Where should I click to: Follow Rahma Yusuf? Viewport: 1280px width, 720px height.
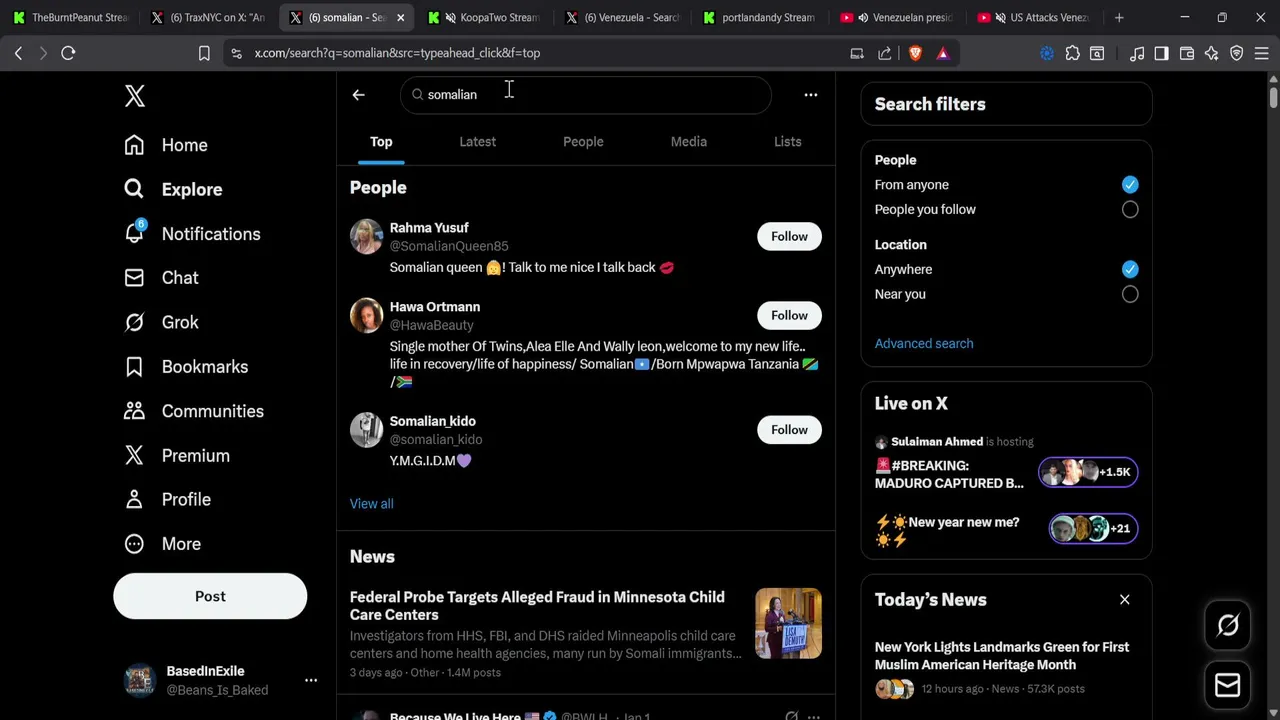[789, 237]
